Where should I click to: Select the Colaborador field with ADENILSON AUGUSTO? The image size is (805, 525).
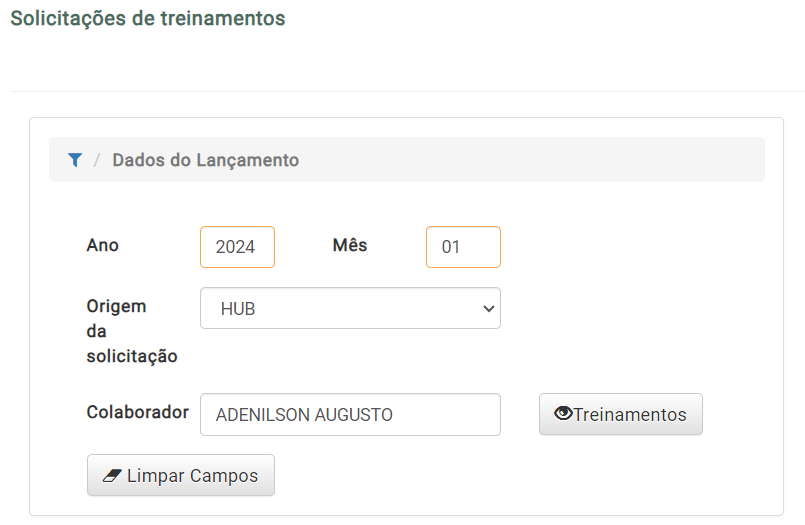pyautogui.click(x=350, y=415)
